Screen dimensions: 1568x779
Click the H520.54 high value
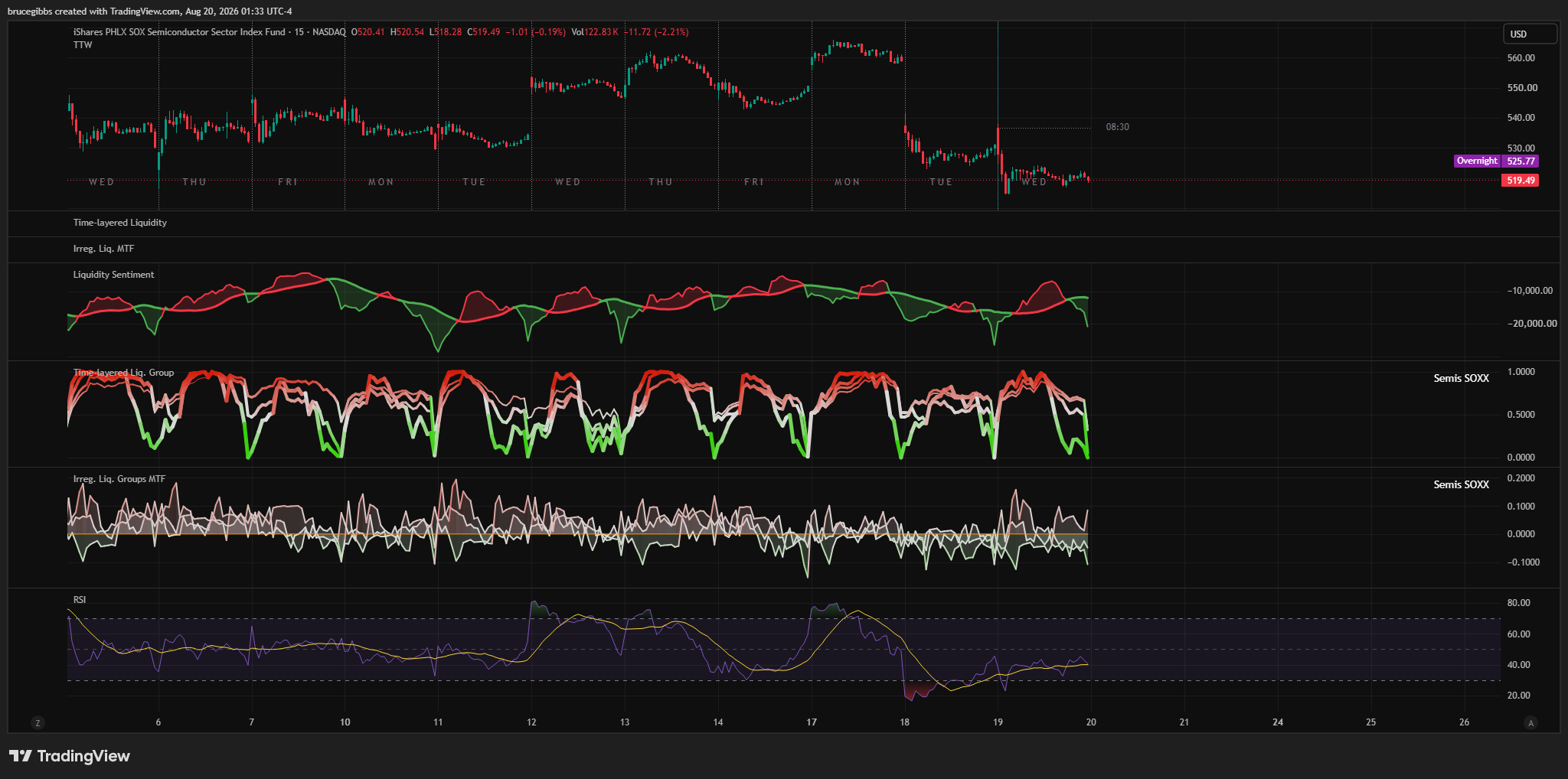tap(407, 32)
